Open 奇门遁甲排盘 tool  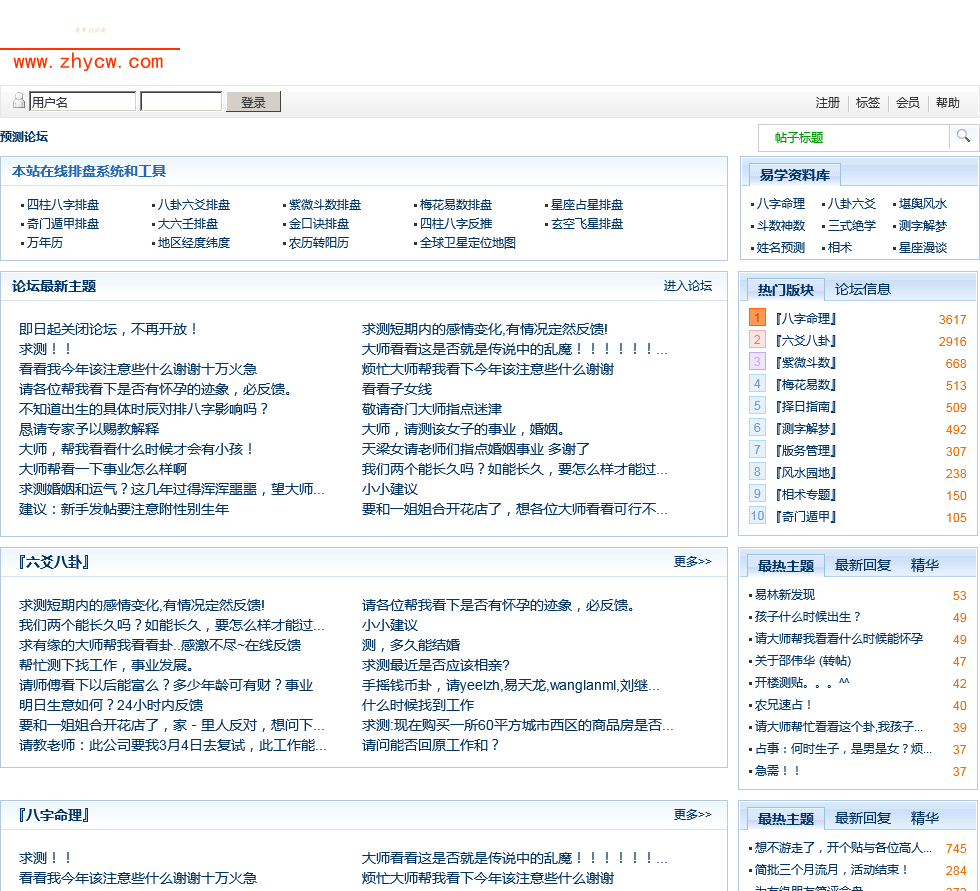coord(62,224)
